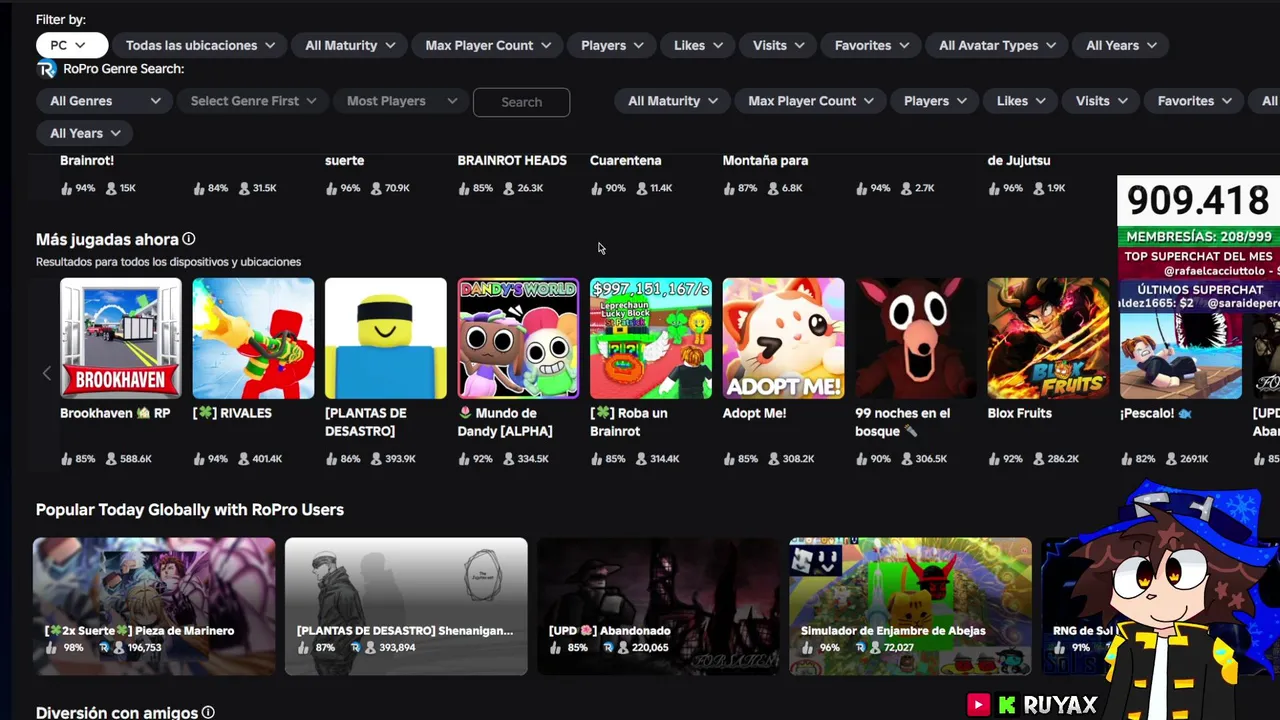
Task: Click Cuarentena game title
Action: (626, 160)
